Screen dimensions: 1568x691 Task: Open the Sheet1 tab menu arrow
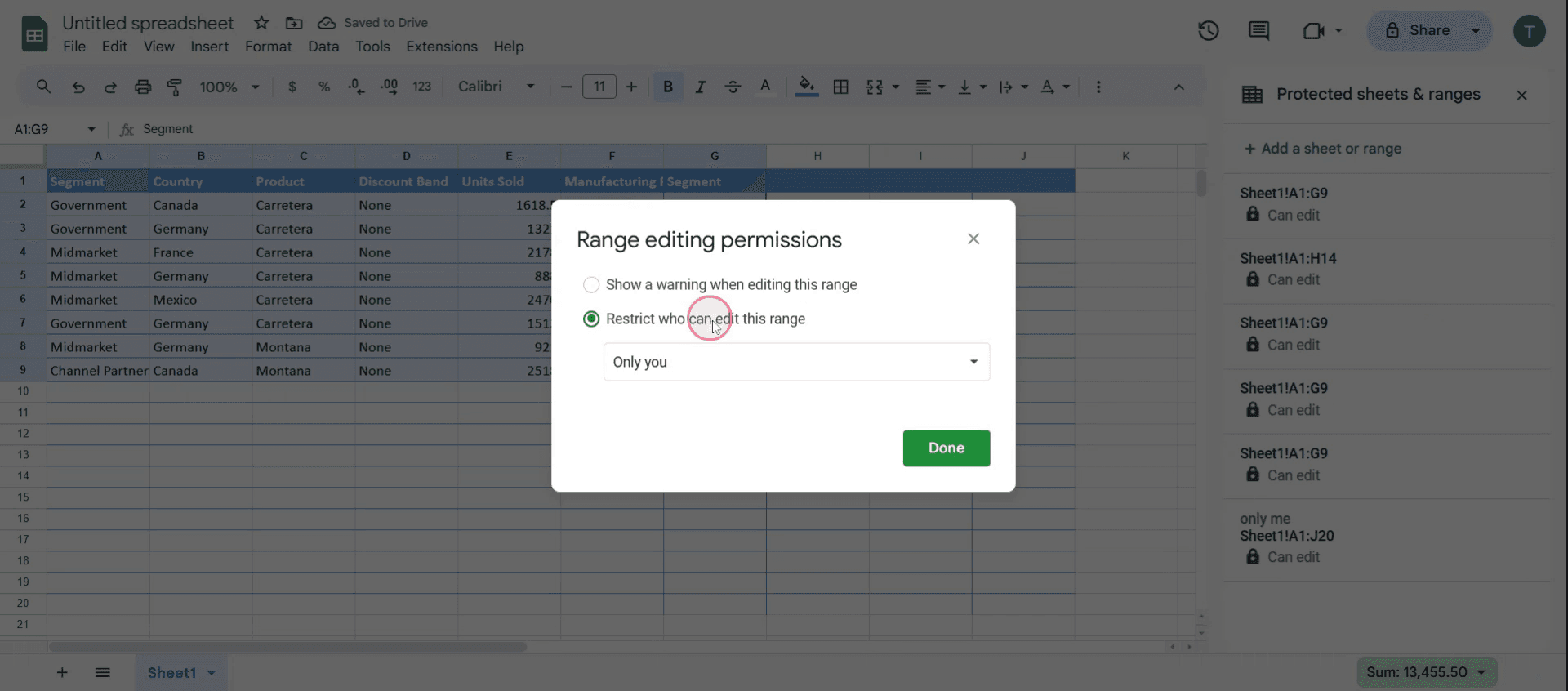(x=212, y=673)
